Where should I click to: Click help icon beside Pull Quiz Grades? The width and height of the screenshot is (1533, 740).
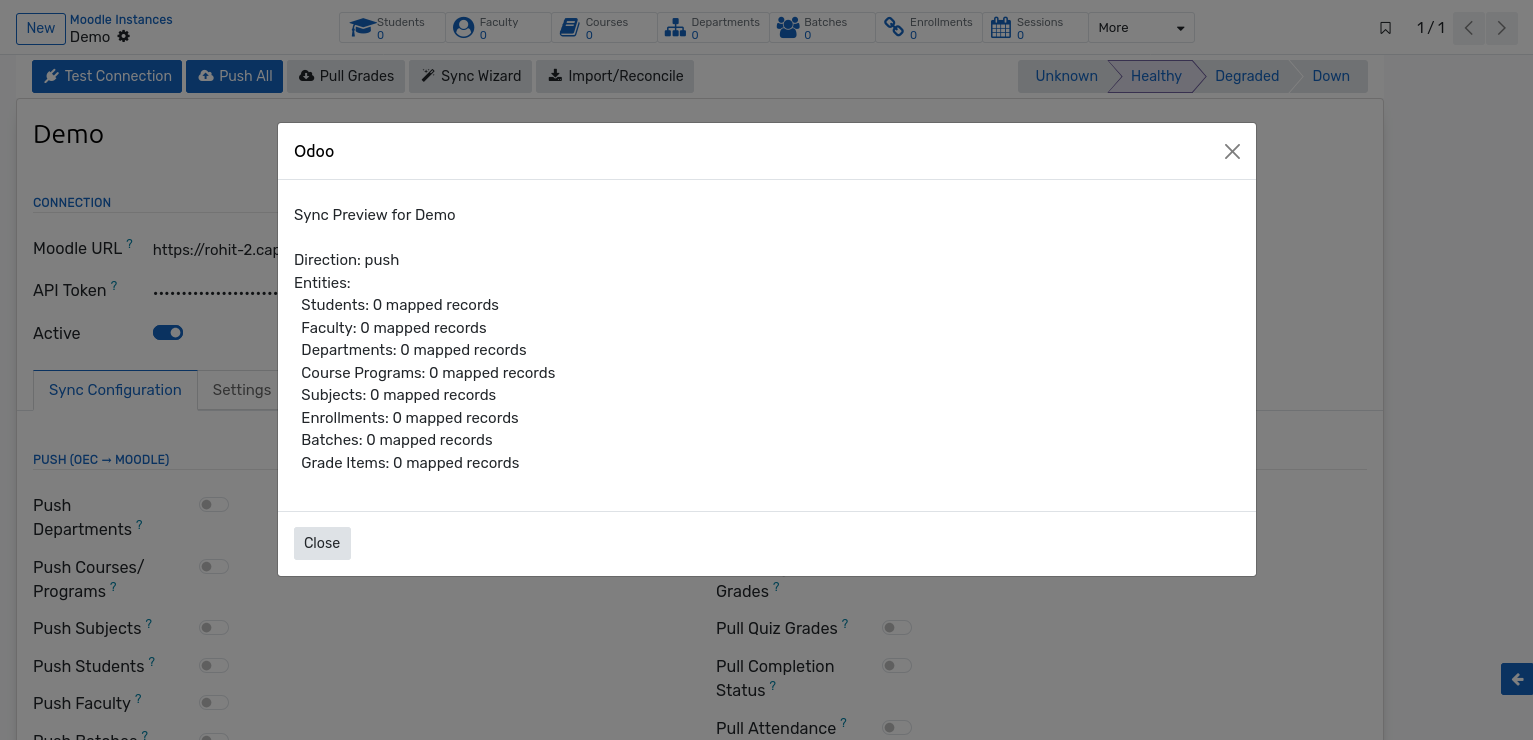tap(845, 623)
